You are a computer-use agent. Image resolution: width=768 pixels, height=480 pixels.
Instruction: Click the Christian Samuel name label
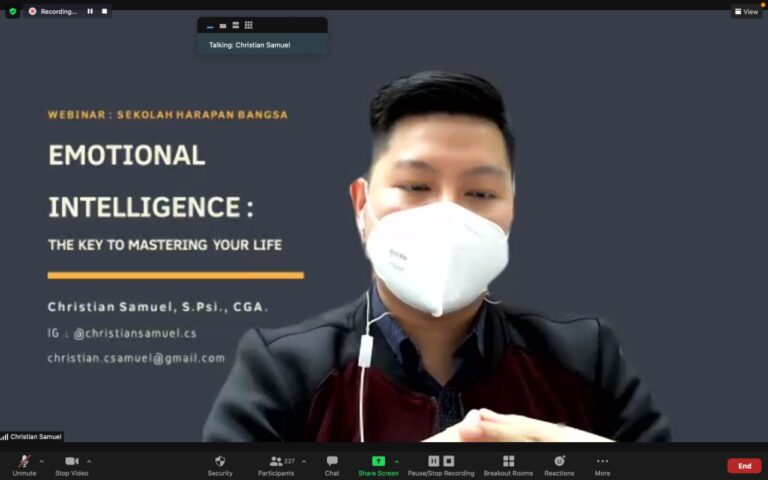point(35,436)
